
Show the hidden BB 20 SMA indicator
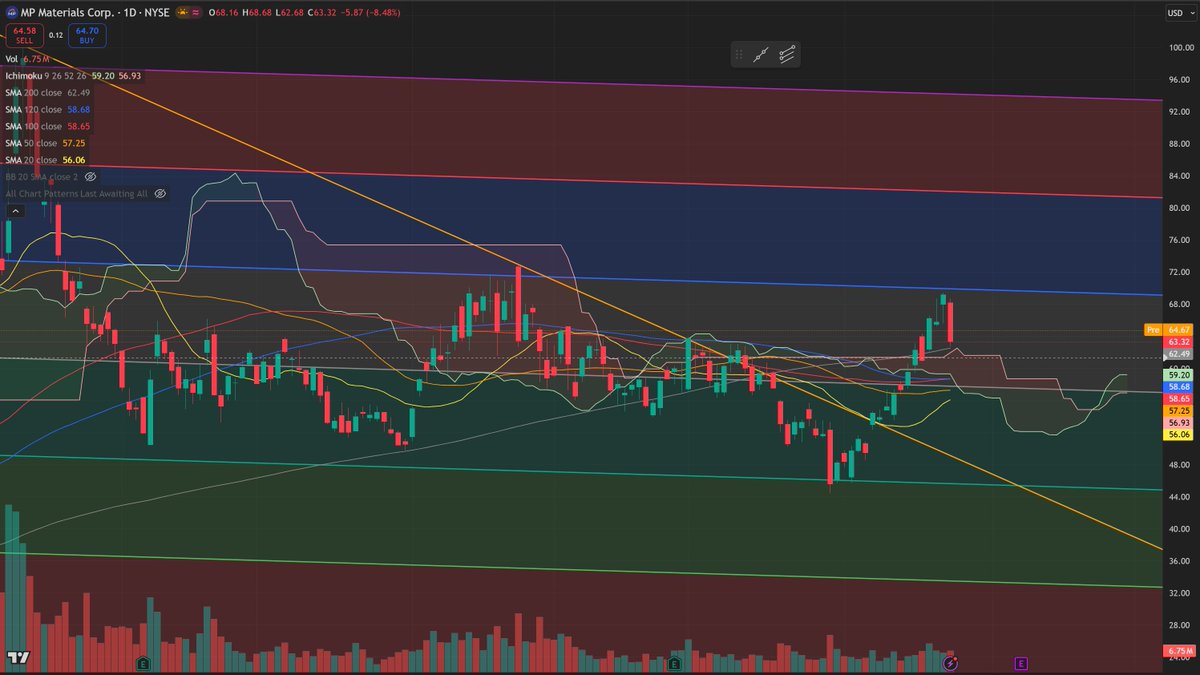pyautogui.click(x=88, y=176)
